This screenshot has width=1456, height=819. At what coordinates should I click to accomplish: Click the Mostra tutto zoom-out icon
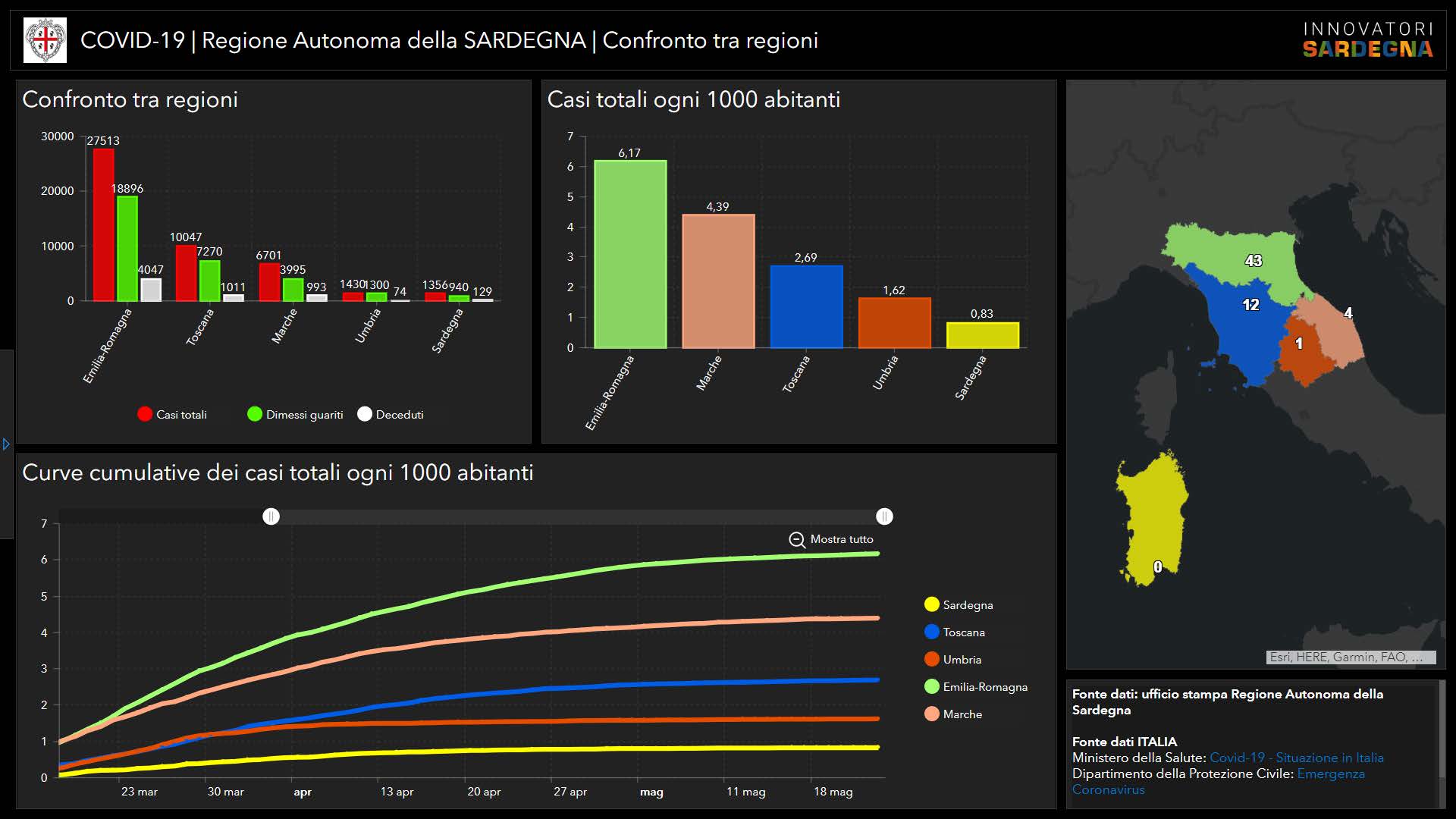pyautogui.click(x=796, y=540)
